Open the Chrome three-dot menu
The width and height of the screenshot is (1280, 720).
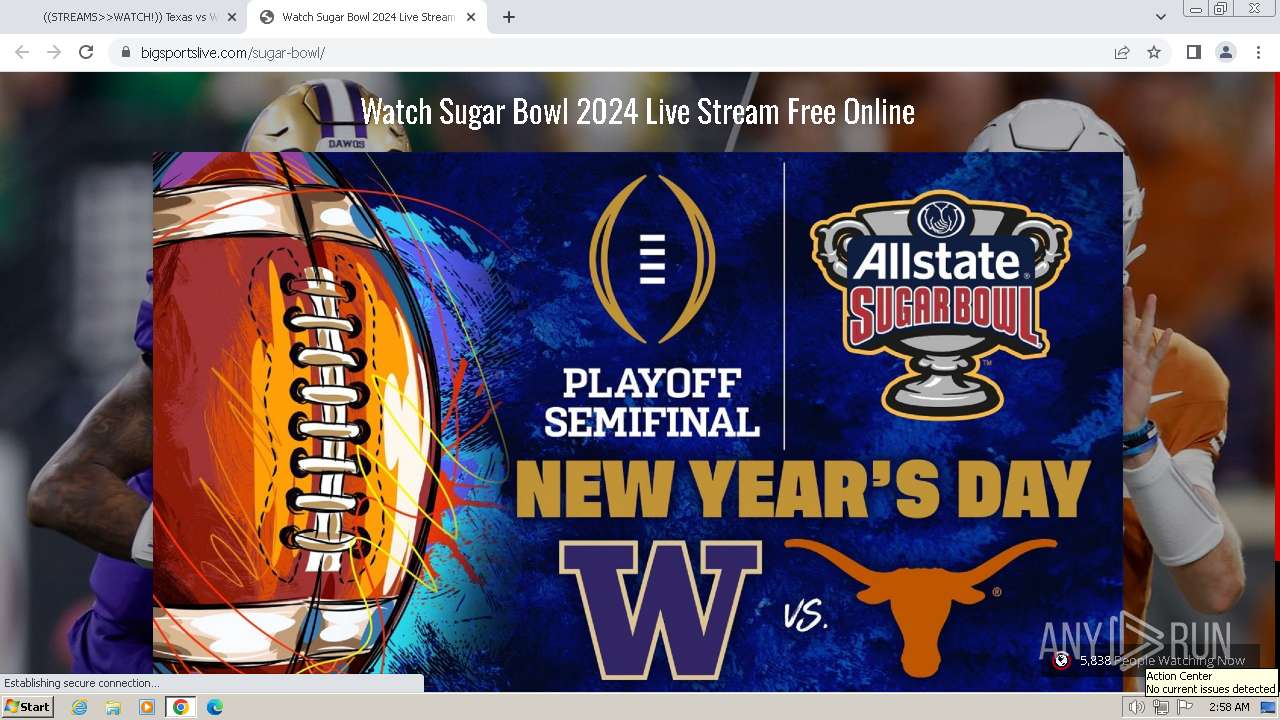1258,52
